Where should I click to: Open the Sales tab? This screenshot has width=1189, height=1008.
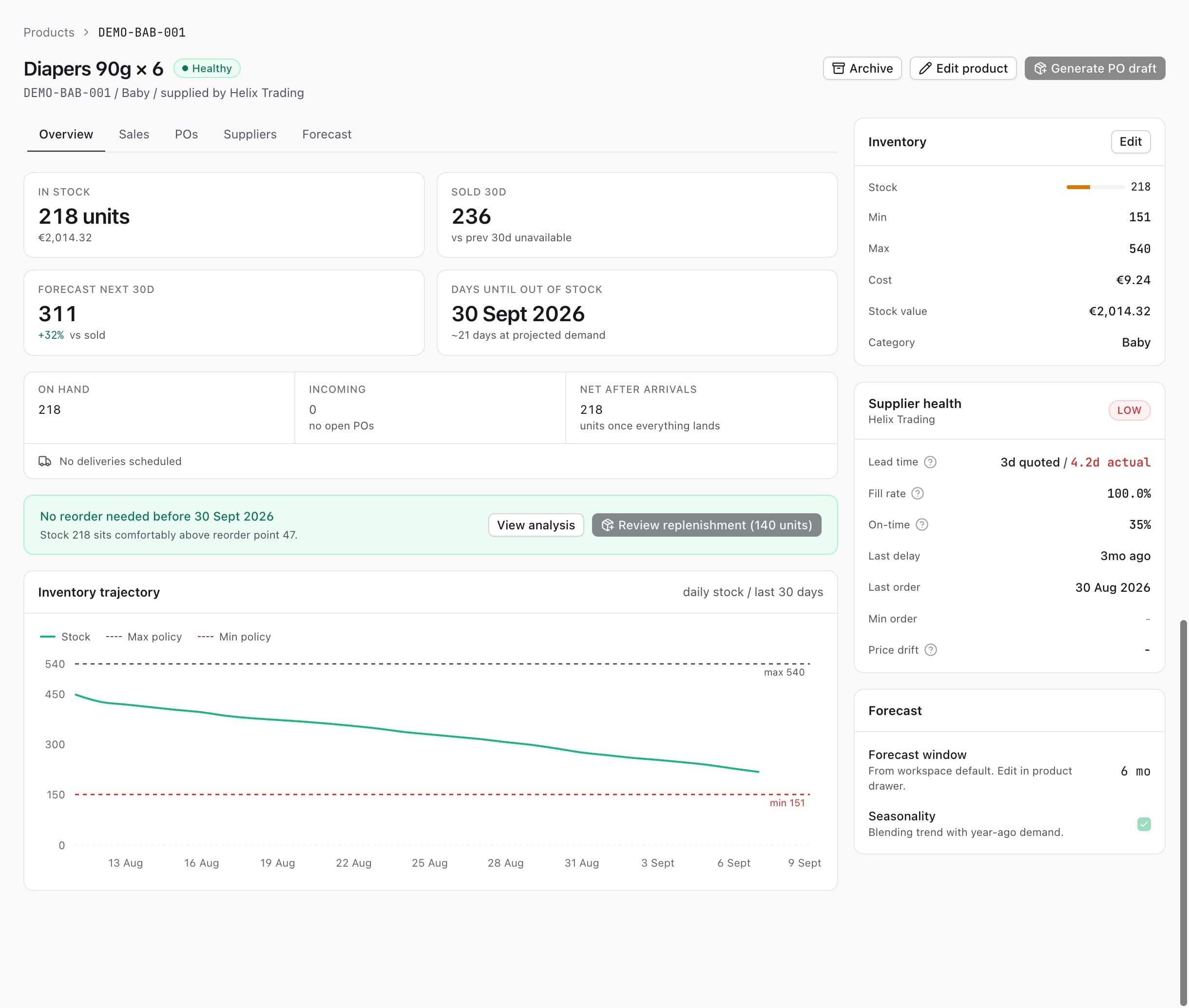pos(134,134)
